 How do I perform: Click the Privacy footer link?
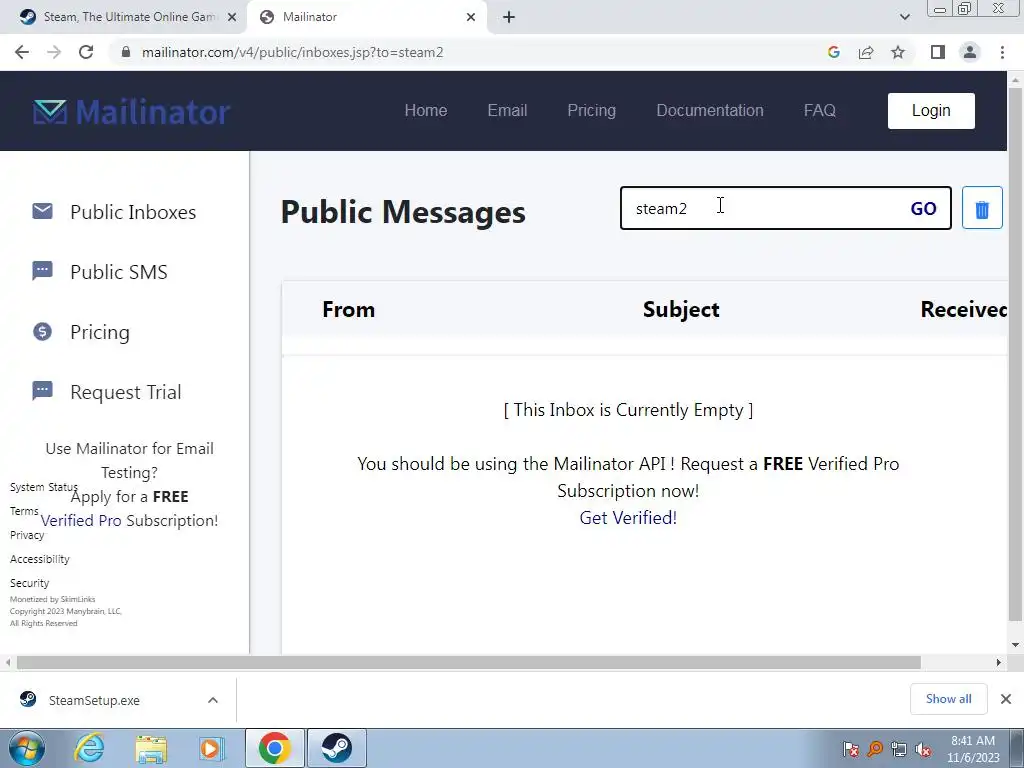[x=27, y=536]
